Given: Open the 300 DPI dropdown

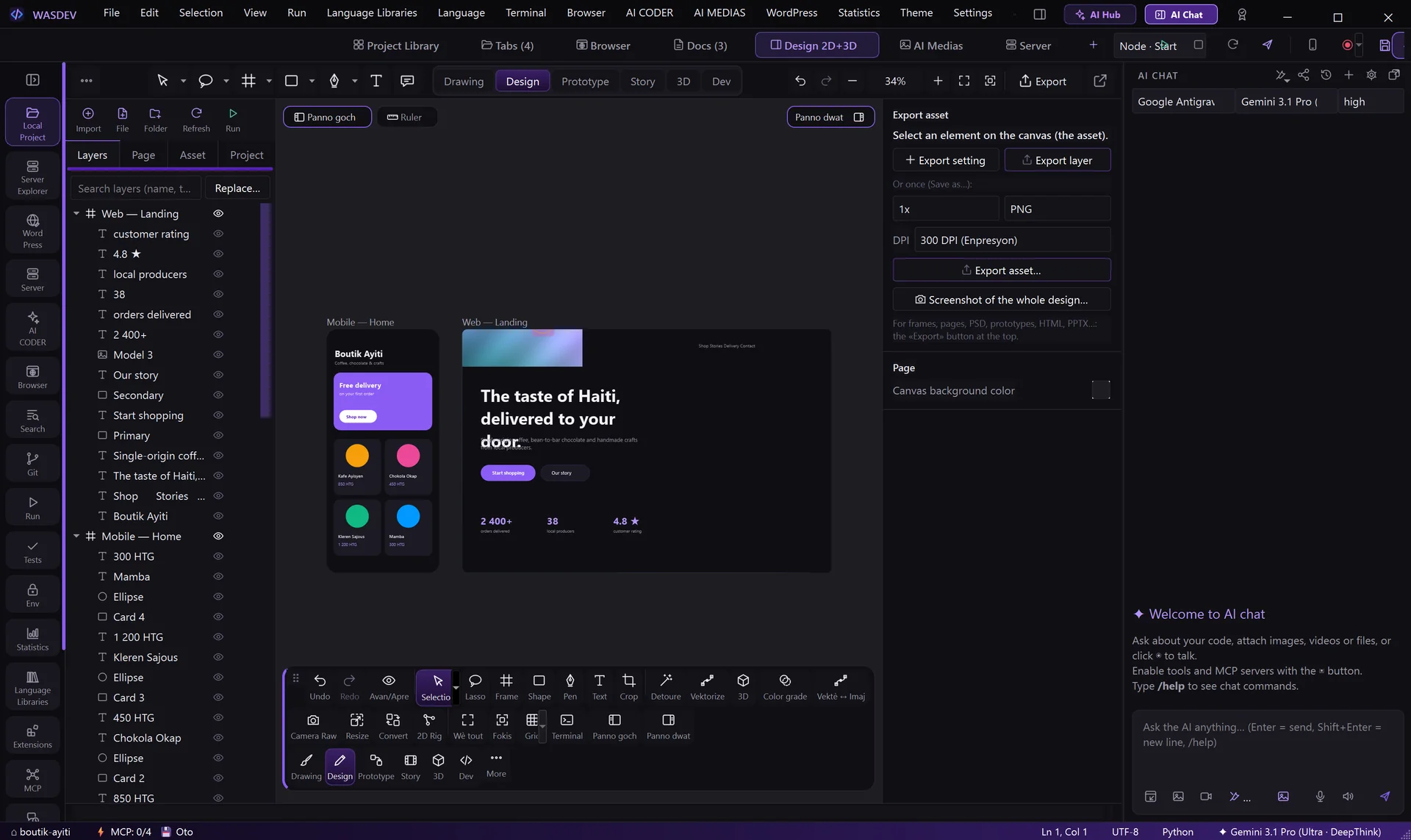Looking at the screenshot, I should pyautogui.click(x=1012, y=240).
